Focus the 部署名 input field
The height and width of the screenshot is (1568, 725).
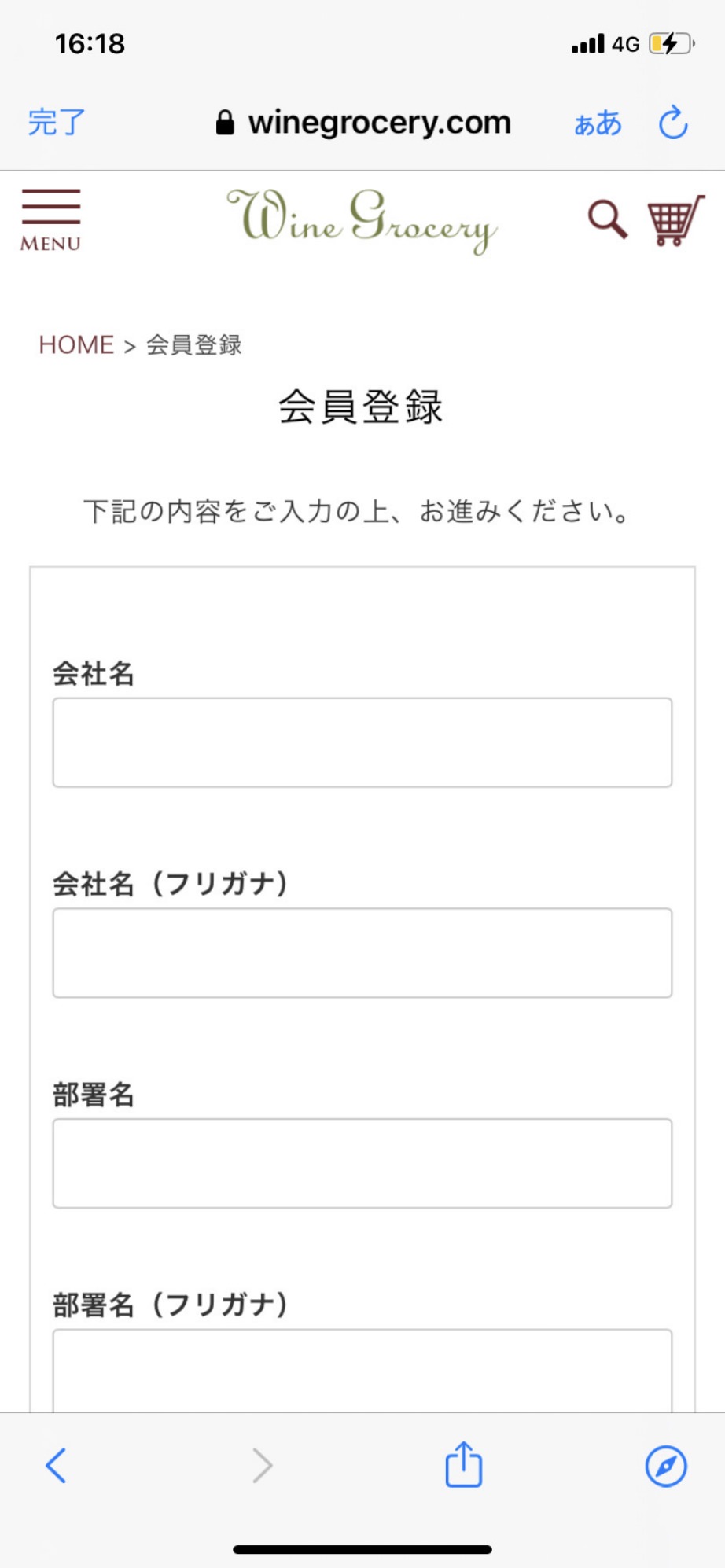[x=362, y=1163]
